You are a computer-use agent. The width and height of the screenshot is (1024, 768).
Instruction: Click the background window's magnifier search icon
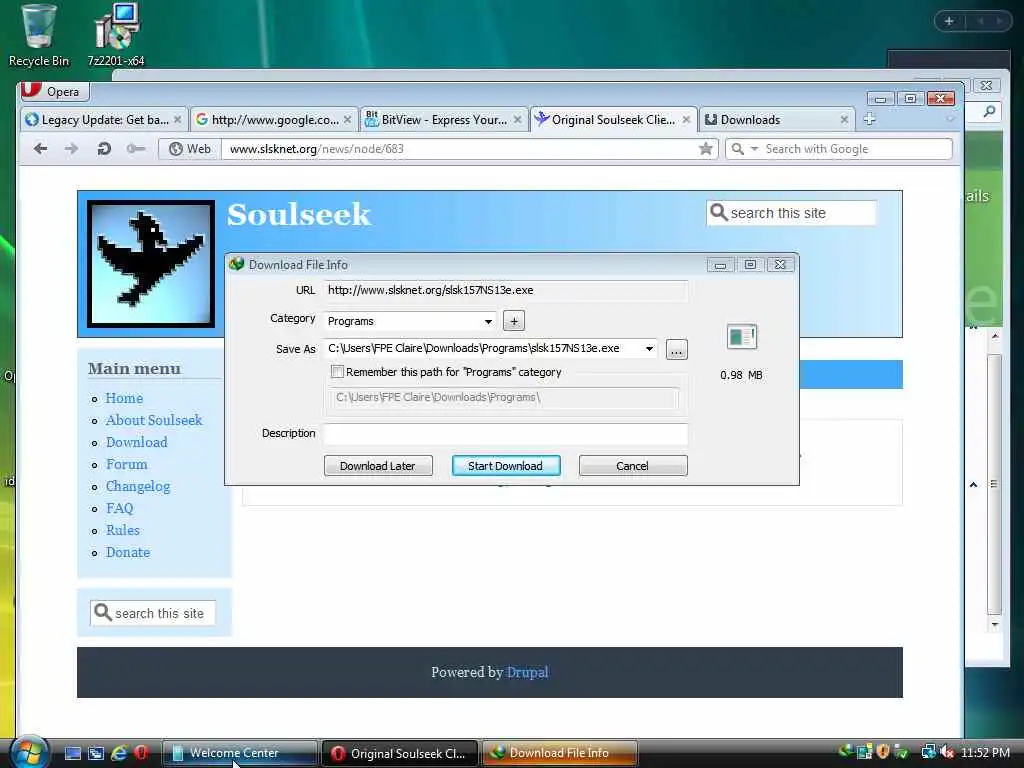pyautogui.click(x=989, y=112)
